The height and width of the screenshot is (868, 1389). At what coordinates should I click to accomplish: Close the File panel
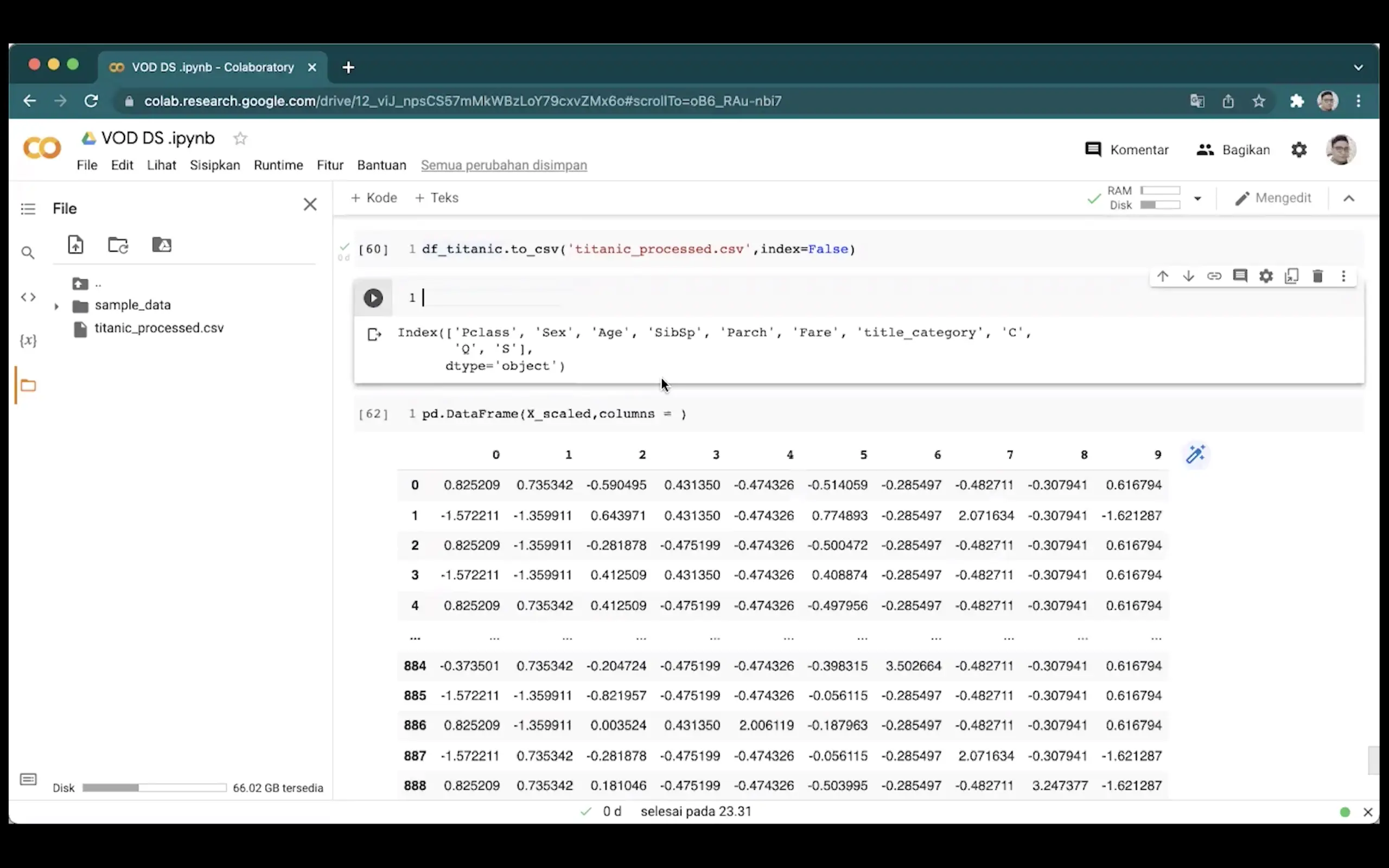click(310, 205)
